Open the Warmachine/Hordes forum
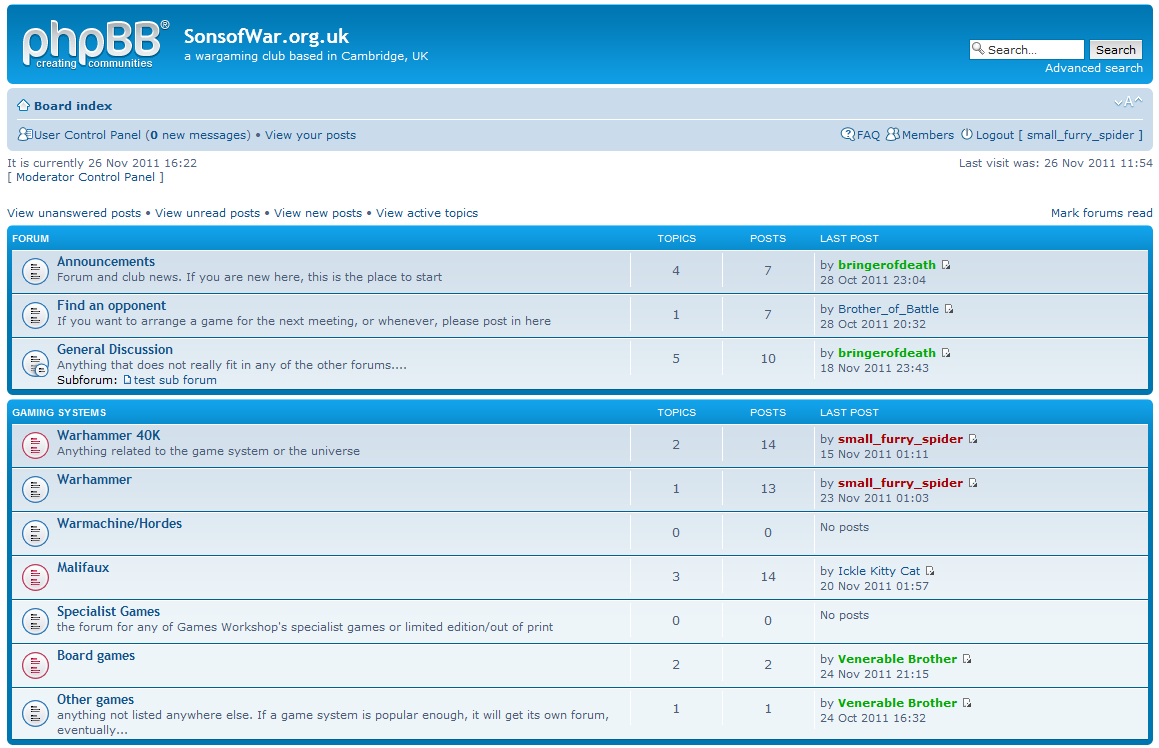 120,523
